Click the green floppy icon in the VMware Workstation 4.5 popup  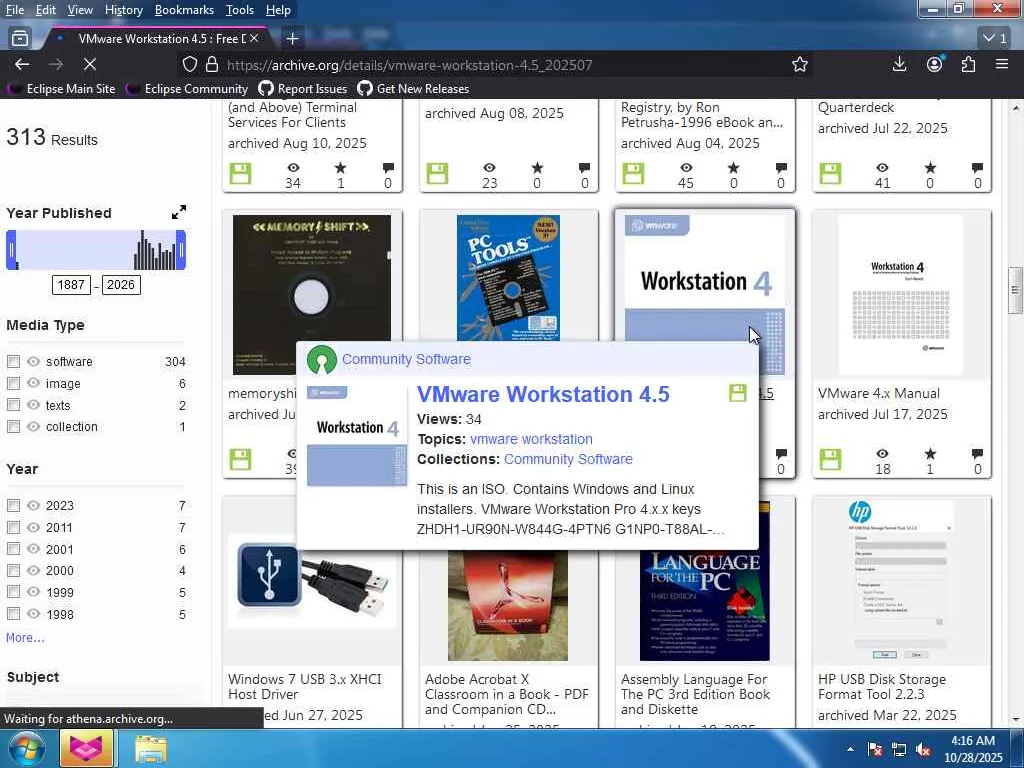(x=737, y=392)
